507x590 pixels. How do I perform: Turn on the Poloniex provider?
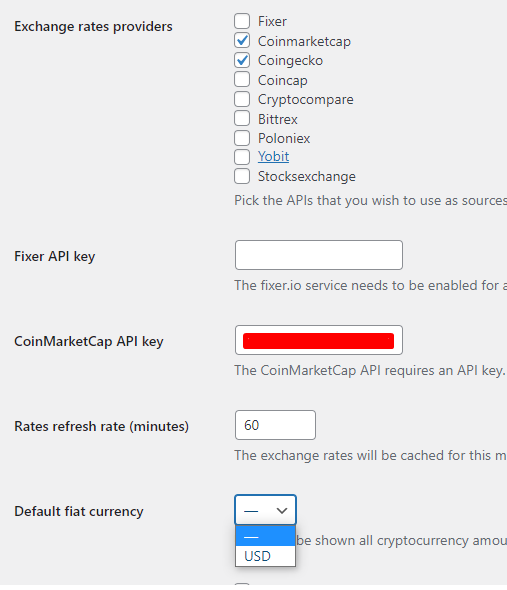[242, 138]
